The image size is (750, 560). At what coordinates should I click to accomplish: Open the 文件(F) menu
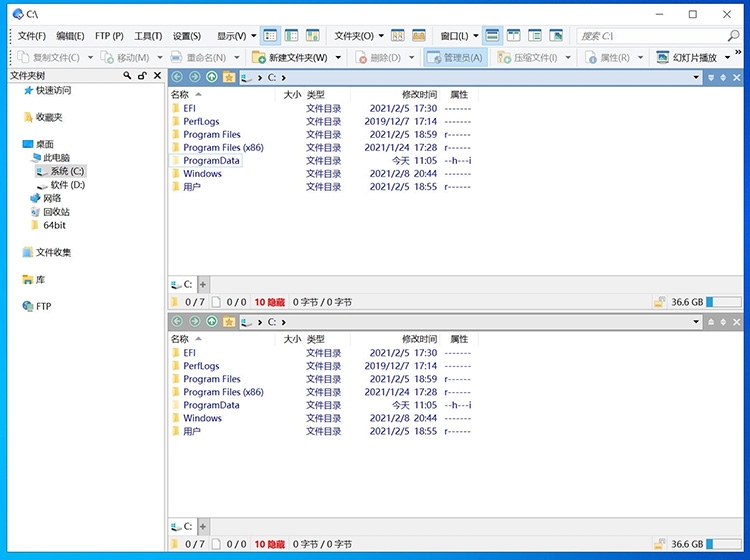[32, 36]
